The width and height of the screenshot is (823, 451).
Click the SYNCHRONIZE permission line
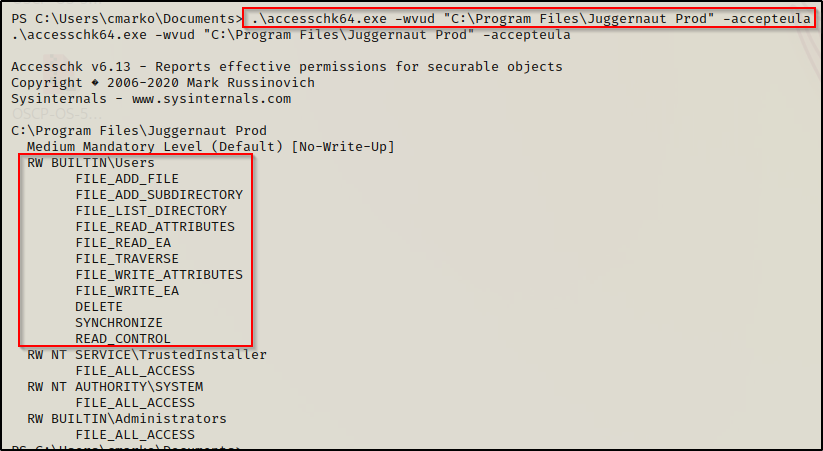pos(119,322)
